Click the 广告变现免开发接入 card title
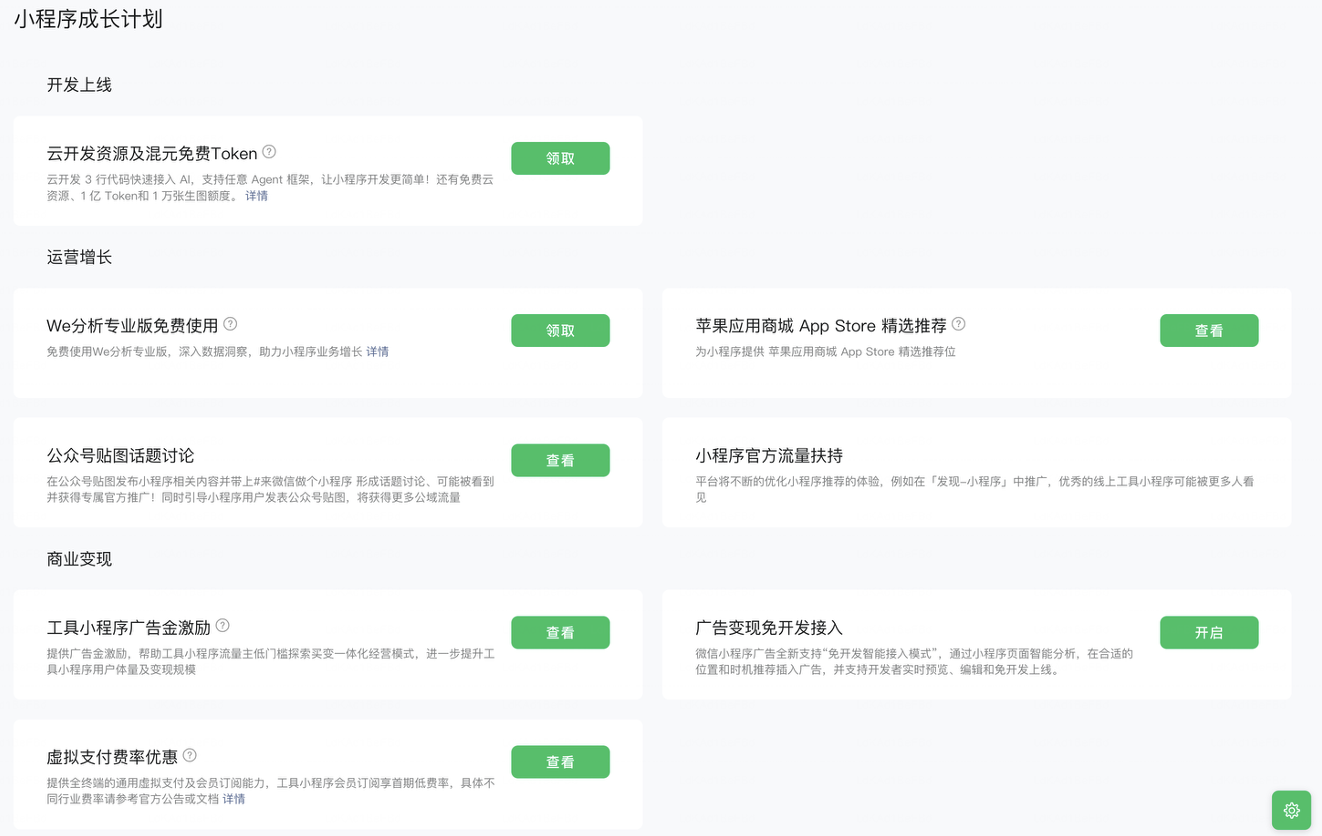This screenshot has height=836, width=1322. (x=769, y=628)
